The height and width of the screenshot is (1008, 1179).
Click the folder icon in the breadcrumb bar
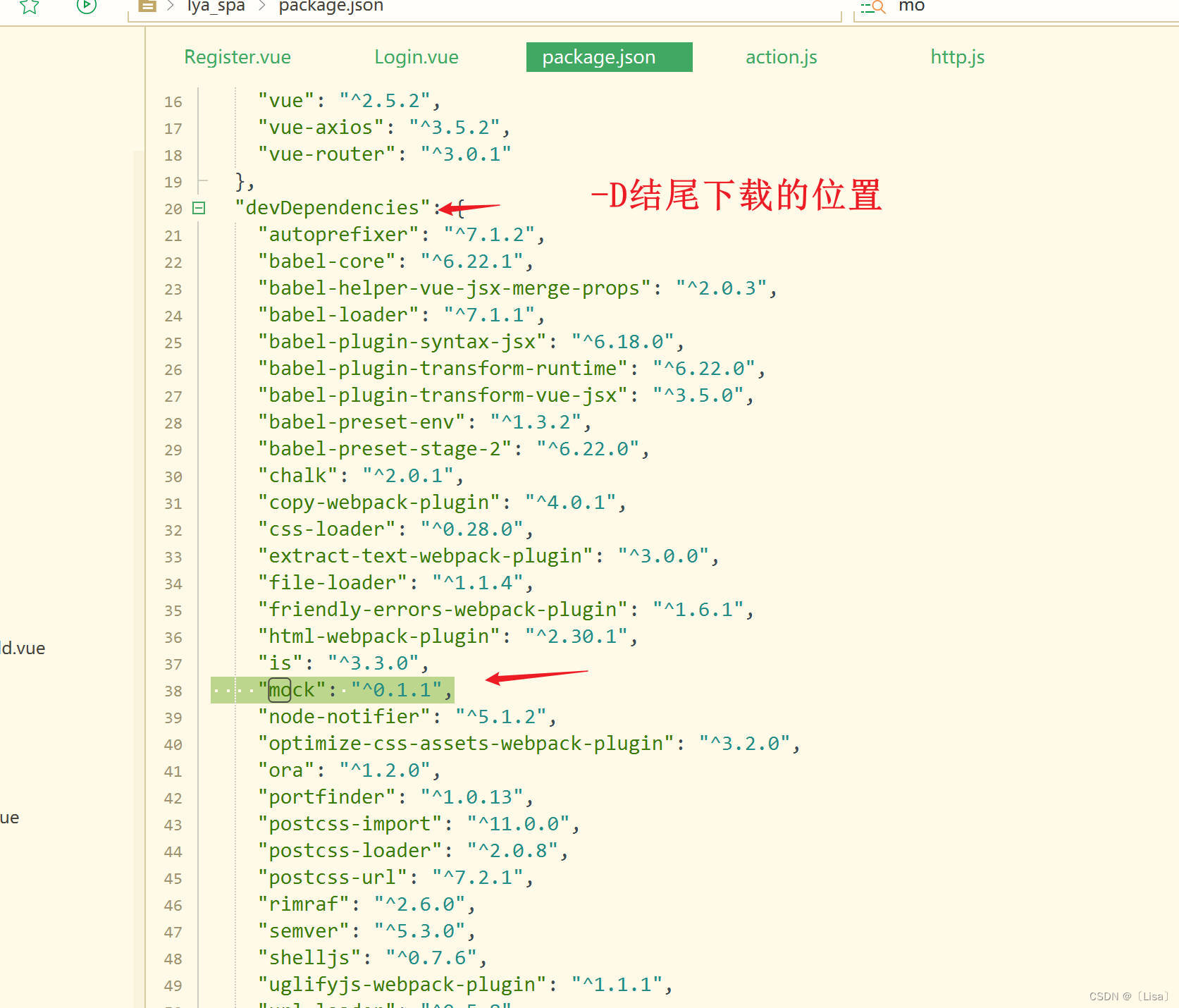point(147,6)
